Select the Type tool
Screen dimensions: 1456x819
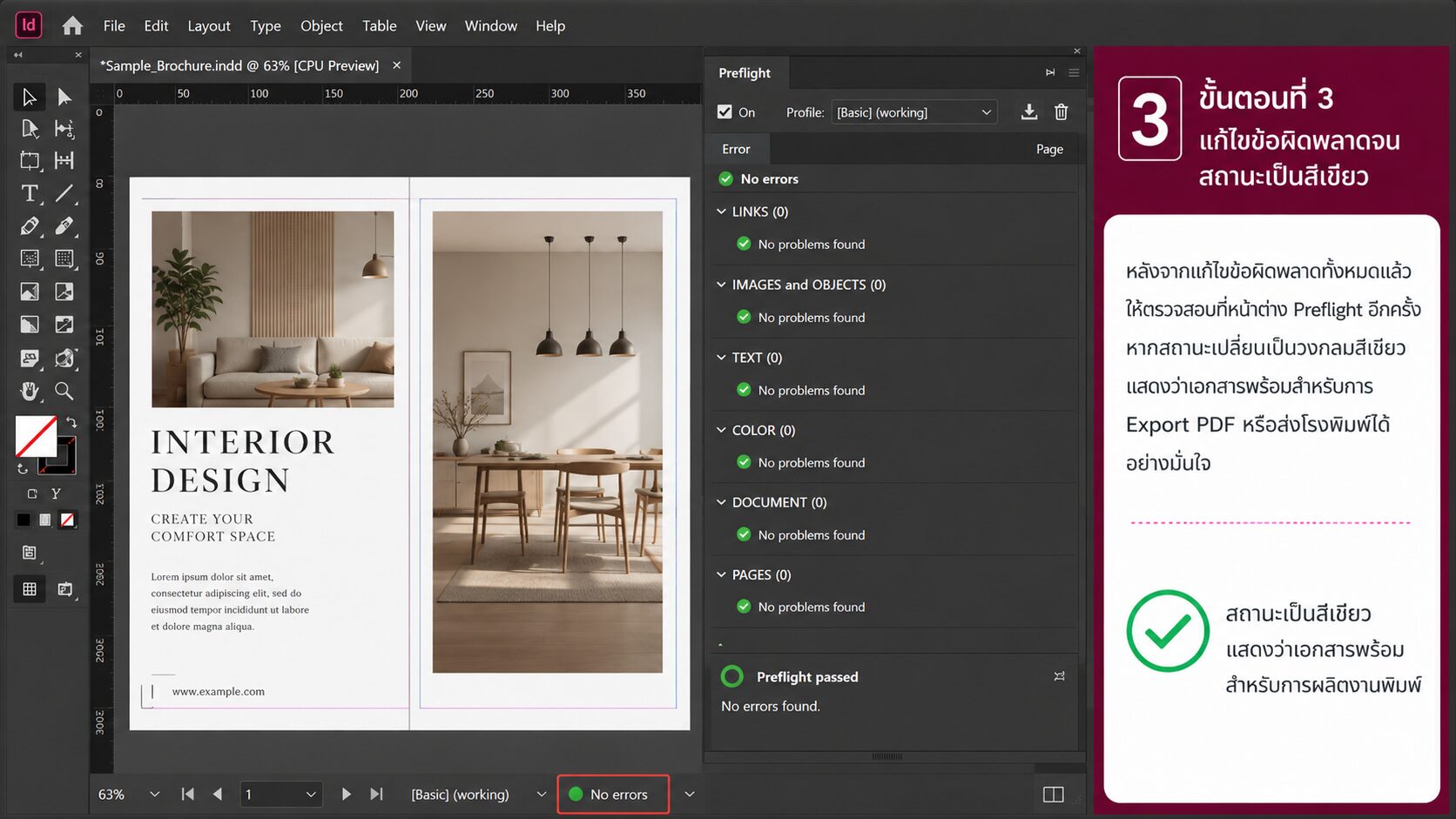coord(29,193)
